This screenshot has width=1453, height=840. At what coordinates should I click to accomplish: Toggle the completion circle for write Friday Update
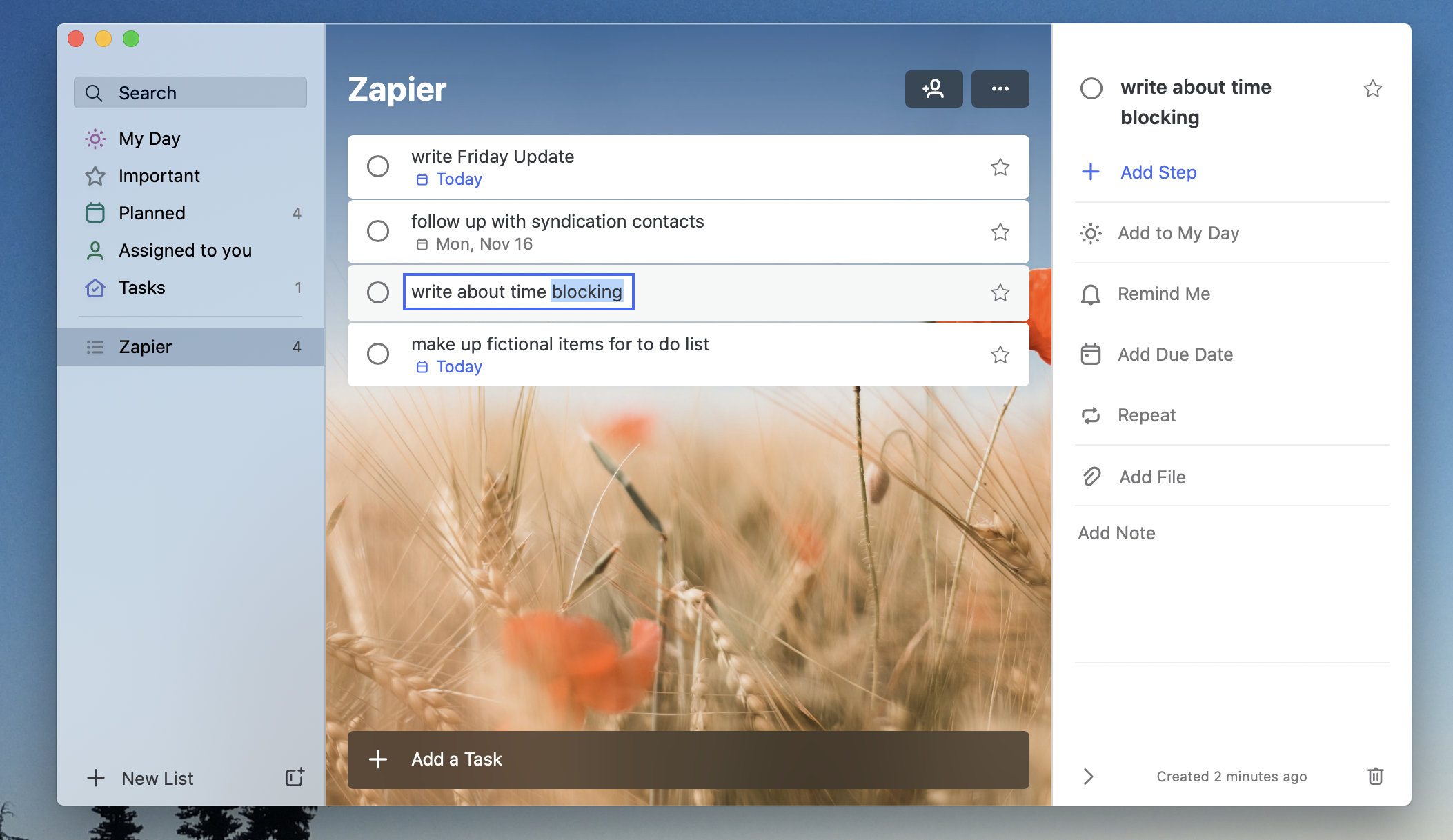[378, 166]
